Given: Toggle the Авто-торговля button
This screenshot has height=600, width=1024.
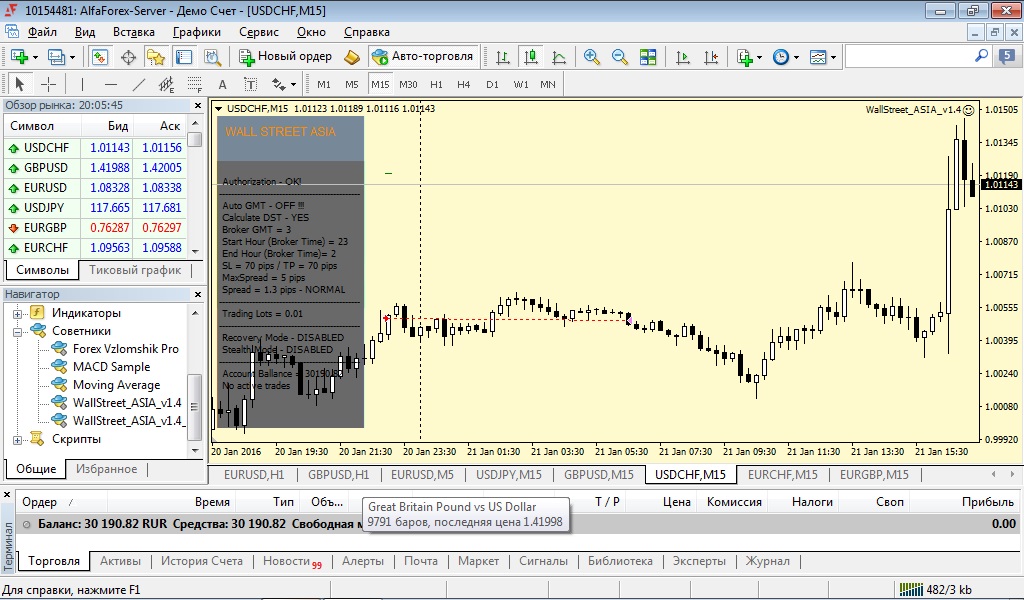Looking at the screenshot, I should [423, 57].
